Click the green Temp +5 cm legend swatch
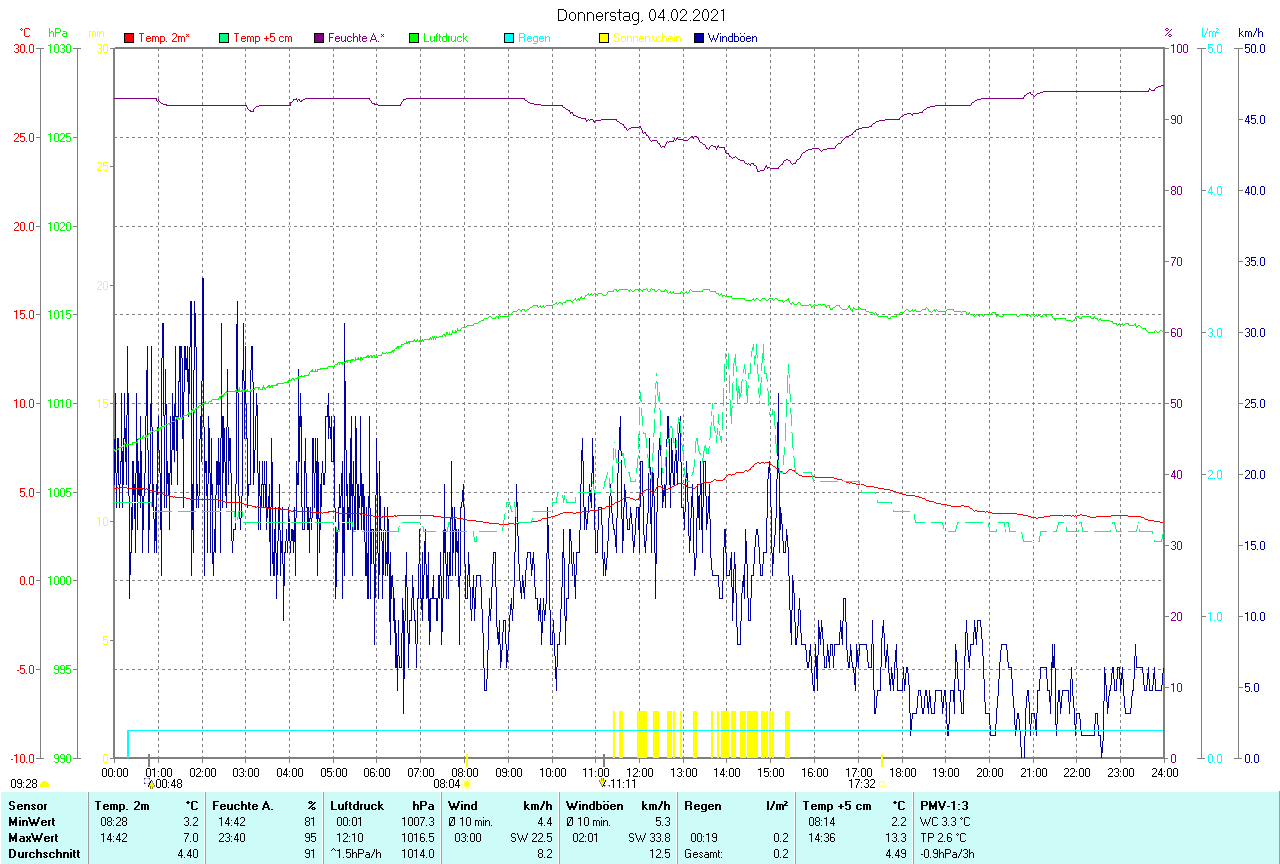 coord(224,38)
